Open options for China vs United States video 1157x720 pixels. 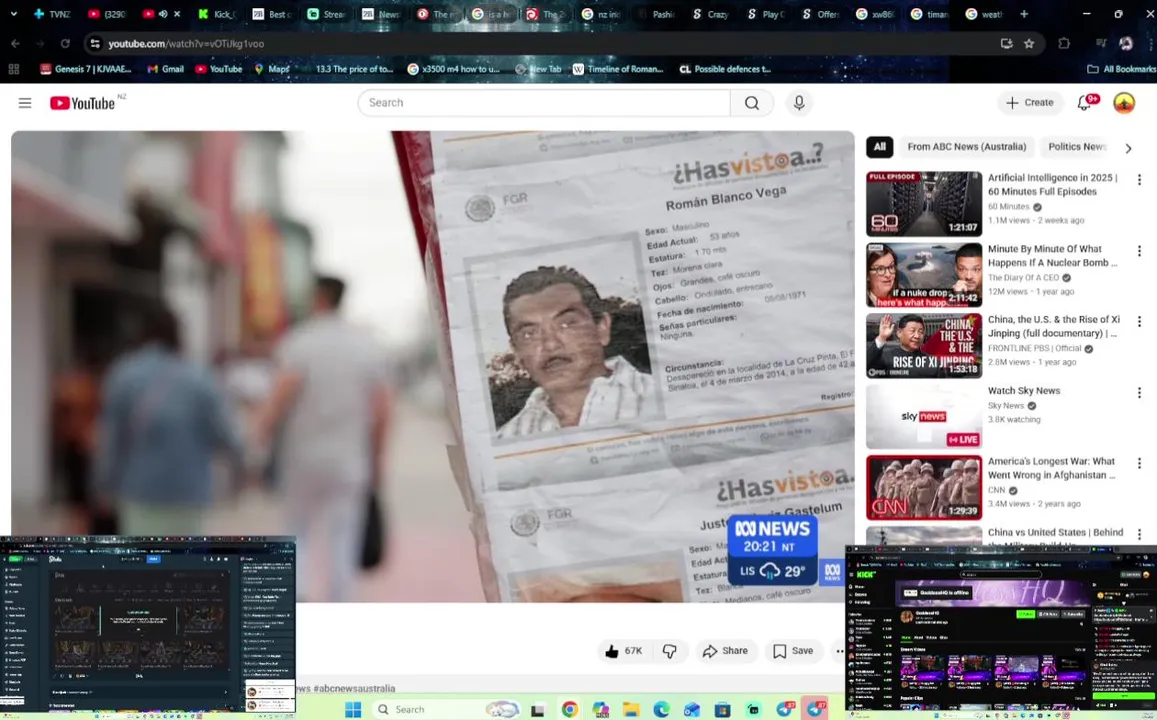pyautogui.click(x=1139, y=534)
